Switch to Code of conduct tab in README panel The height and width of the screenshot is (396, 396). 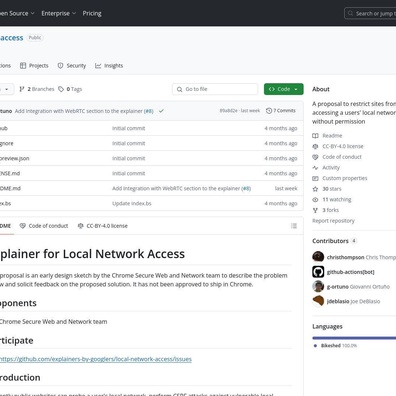pyautogui.click(x=44, y=226)
